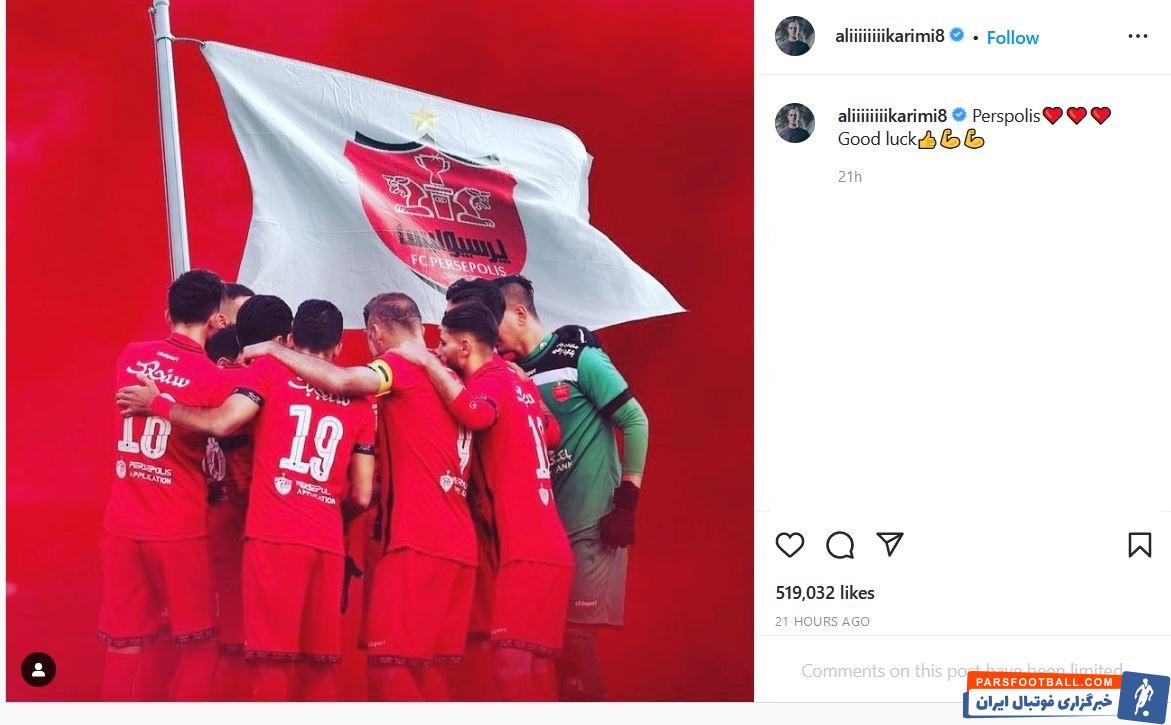Image resolution: width=1171 pixels, height=725 pixels.
Task: Click the verified badge in the header
Action: pyautogui.click(x=957, y=35)
